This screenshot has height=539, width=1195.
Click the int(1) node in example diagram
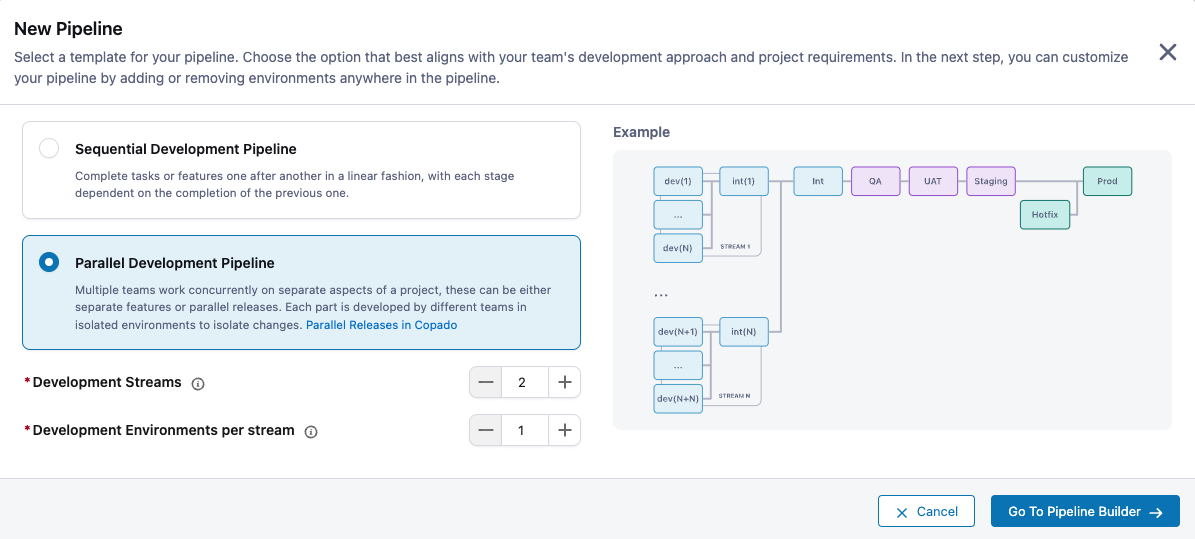point(744,181)
